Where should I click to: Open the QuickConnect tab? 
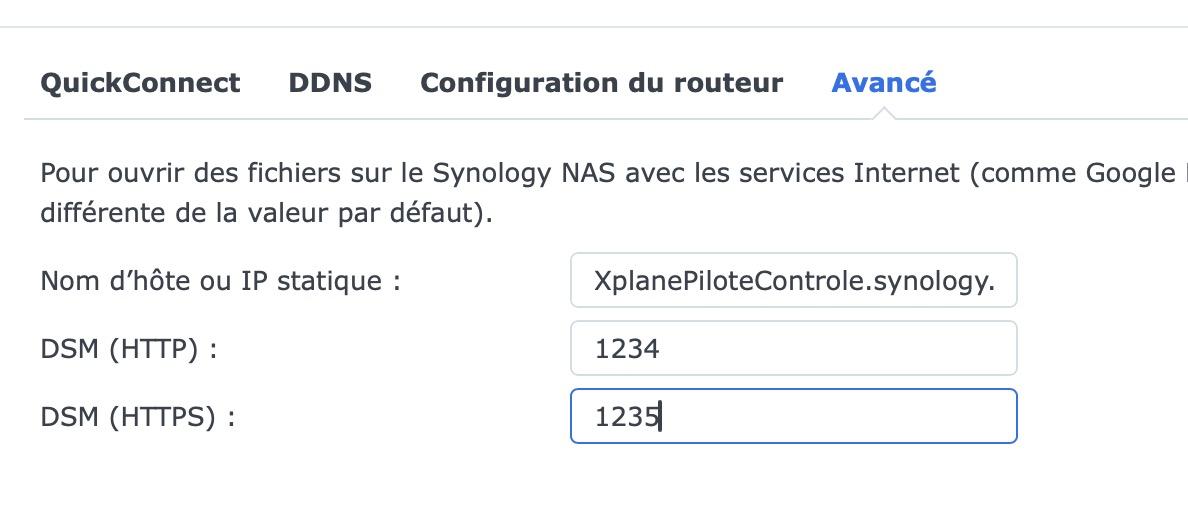140,83
